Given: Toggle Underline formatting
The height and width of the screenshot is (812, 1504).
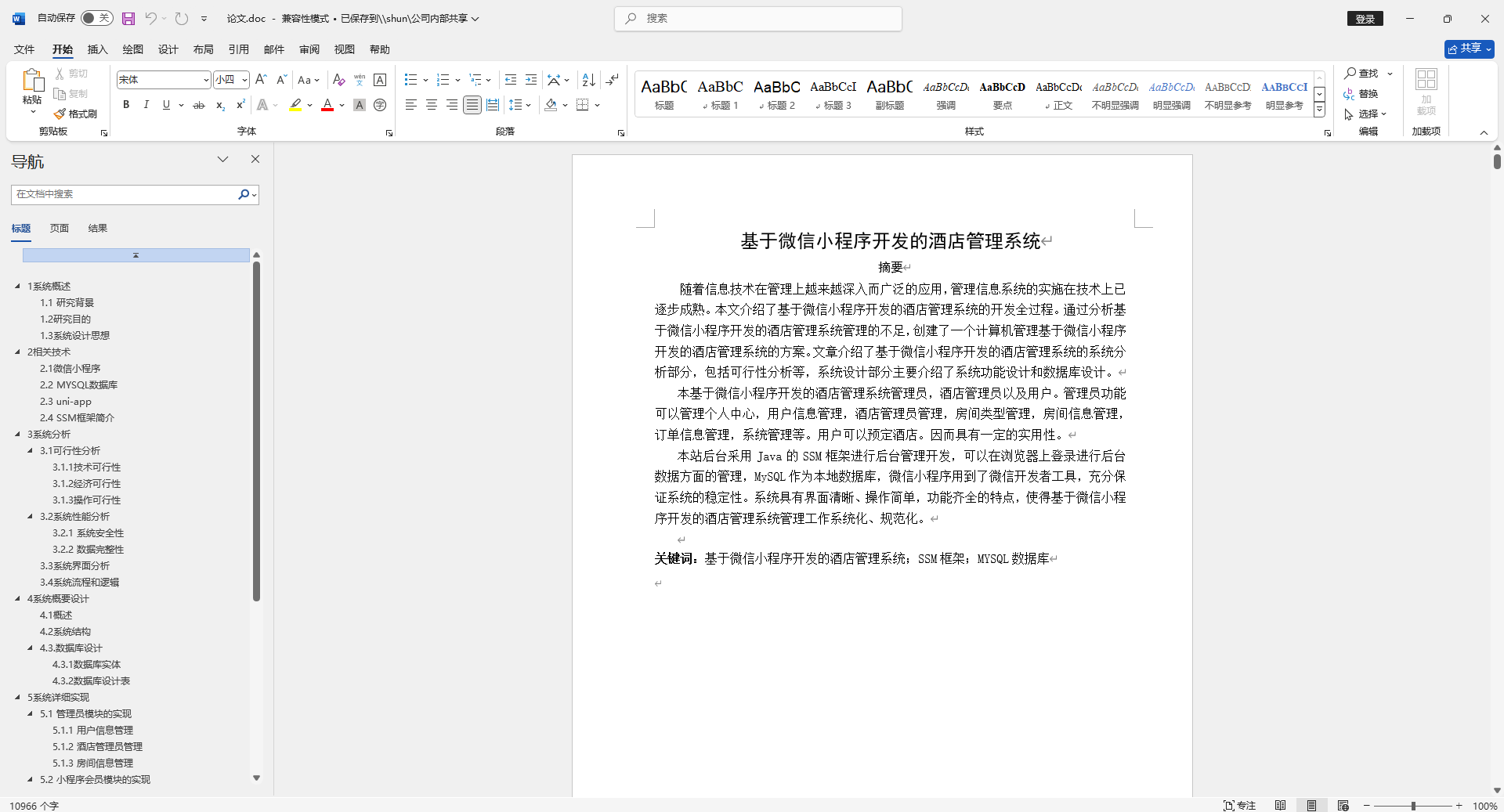Looking at the screenshot, I should coord(166,104).
